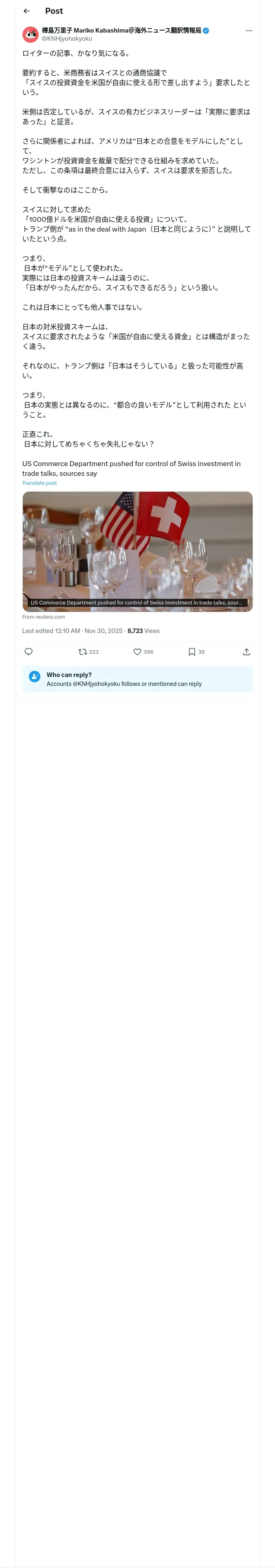Screen dimensions: 275x1568
Task: Click the Translate post link
Action: [x=40, y=483]
